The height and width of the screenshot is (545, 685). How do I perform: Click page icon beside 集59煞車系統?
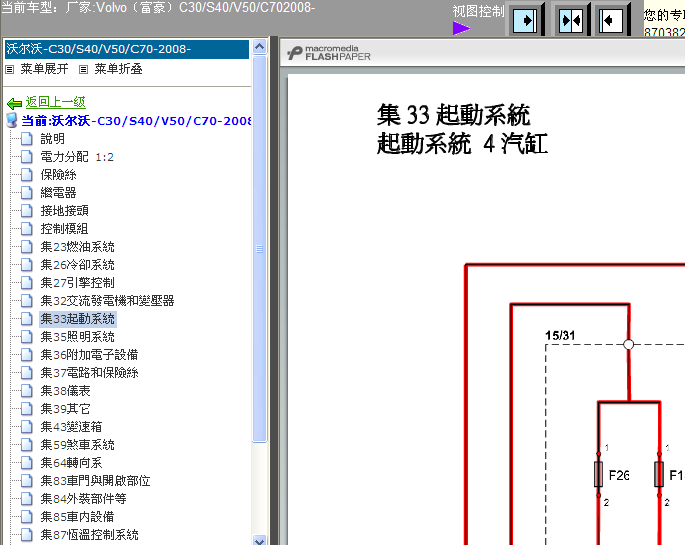27,445
